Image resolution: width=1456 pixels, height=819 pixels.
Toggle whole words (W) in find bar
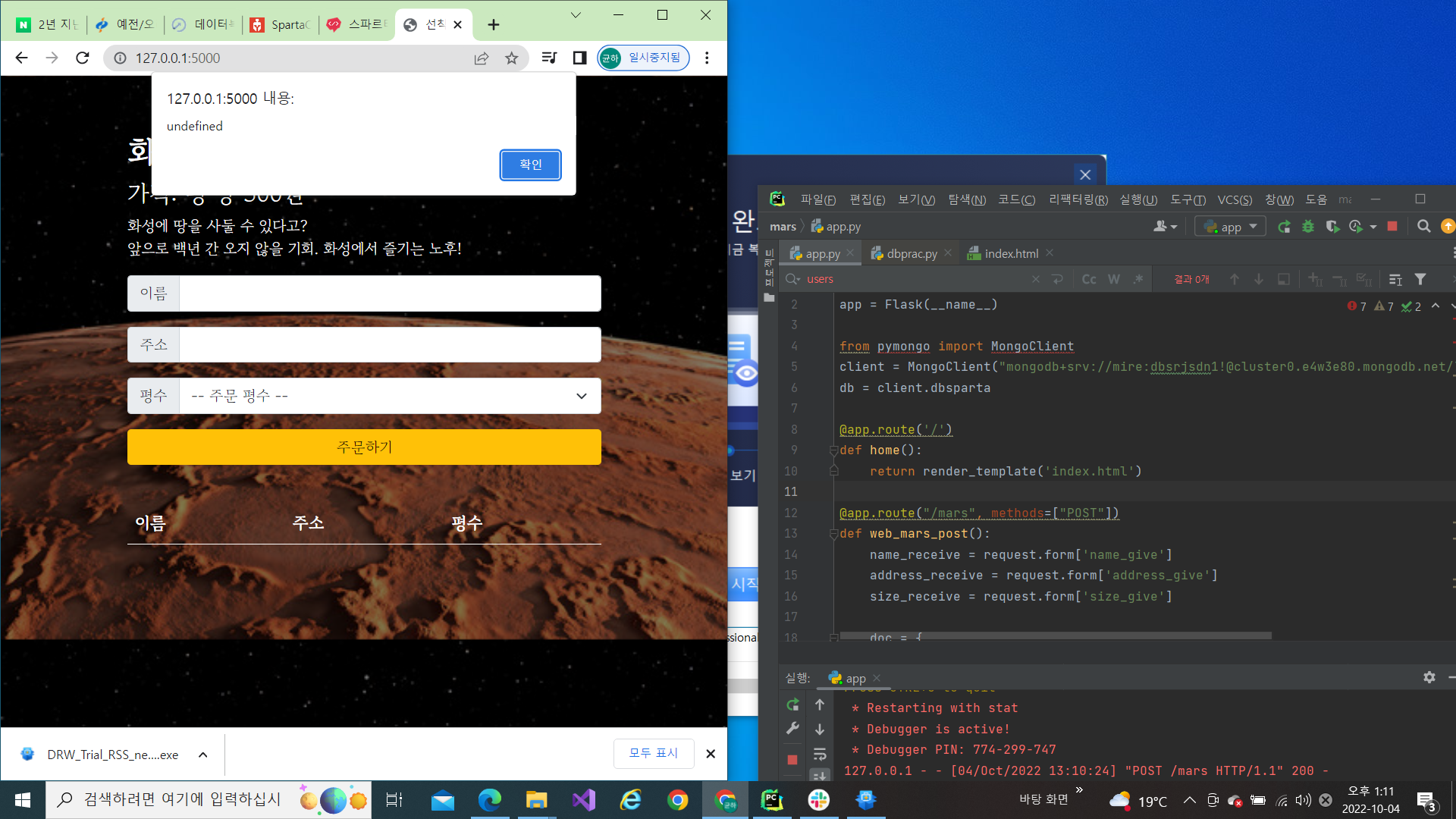point(1114,279)
